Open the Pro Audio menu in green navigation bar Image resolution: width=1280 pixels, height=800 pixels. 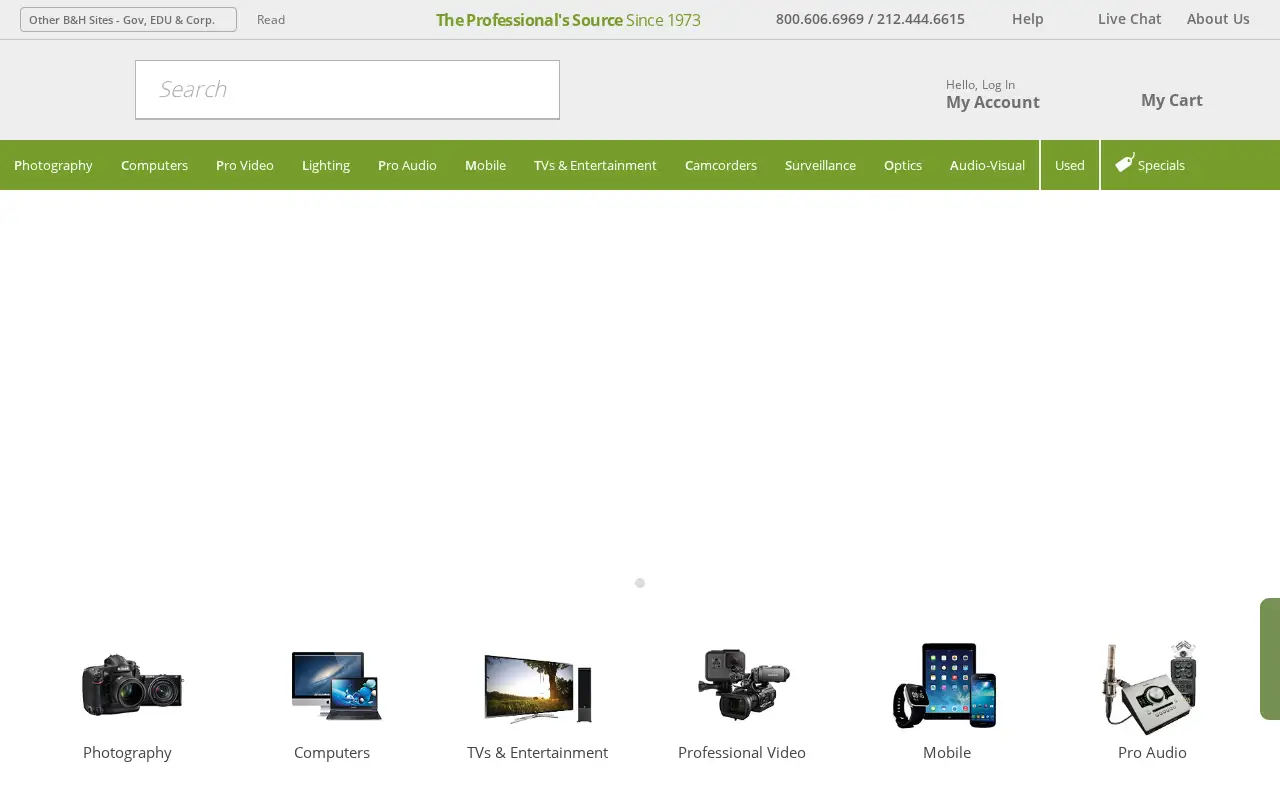[x=407, y=165]
